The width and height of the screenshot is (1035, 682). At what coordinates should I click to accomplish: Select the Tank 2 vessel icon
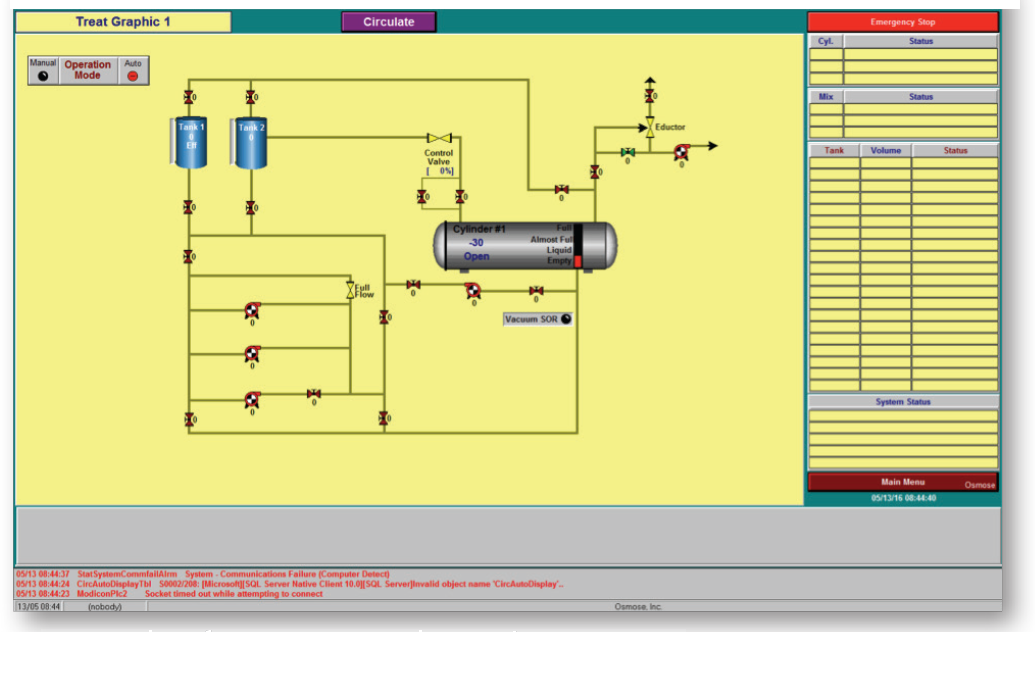251,142
